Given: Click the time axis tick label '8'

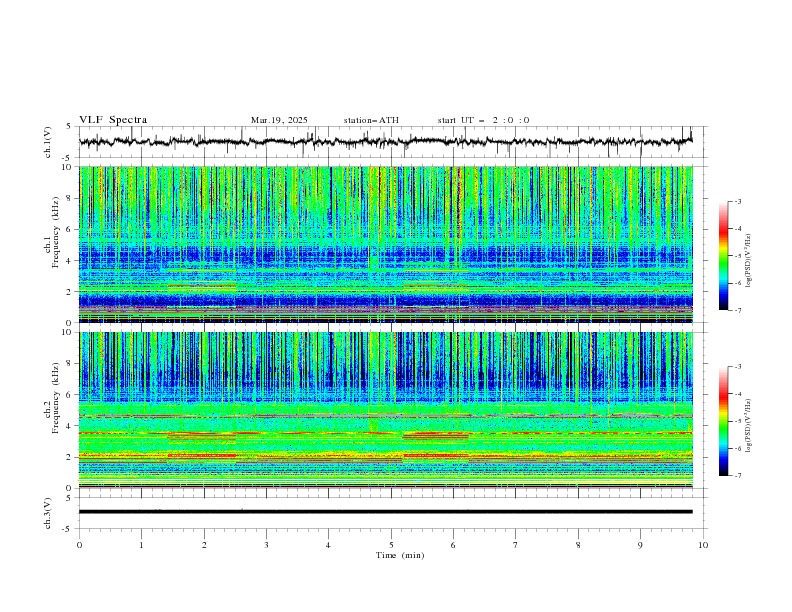Looking at the screenshot, I should click(578, 545).
